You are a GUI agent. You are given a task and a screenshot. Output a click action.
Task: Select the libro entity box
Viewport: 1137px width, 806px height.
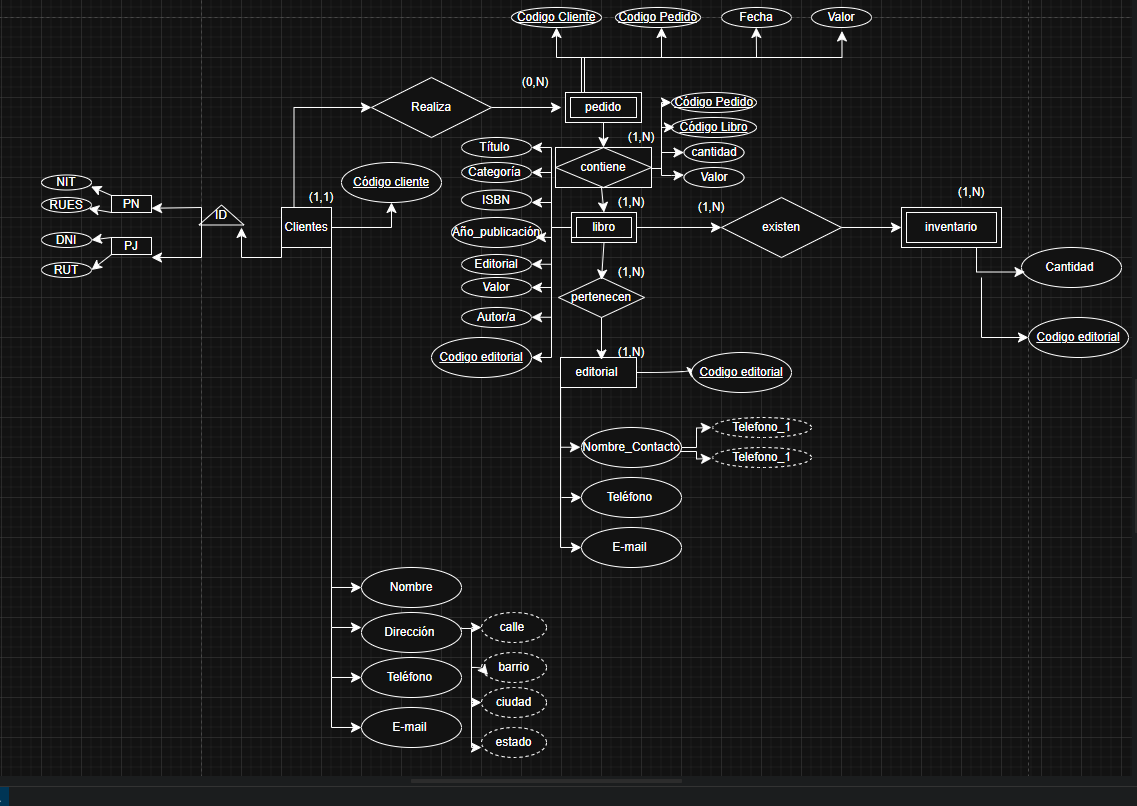(x=603, y=227)
